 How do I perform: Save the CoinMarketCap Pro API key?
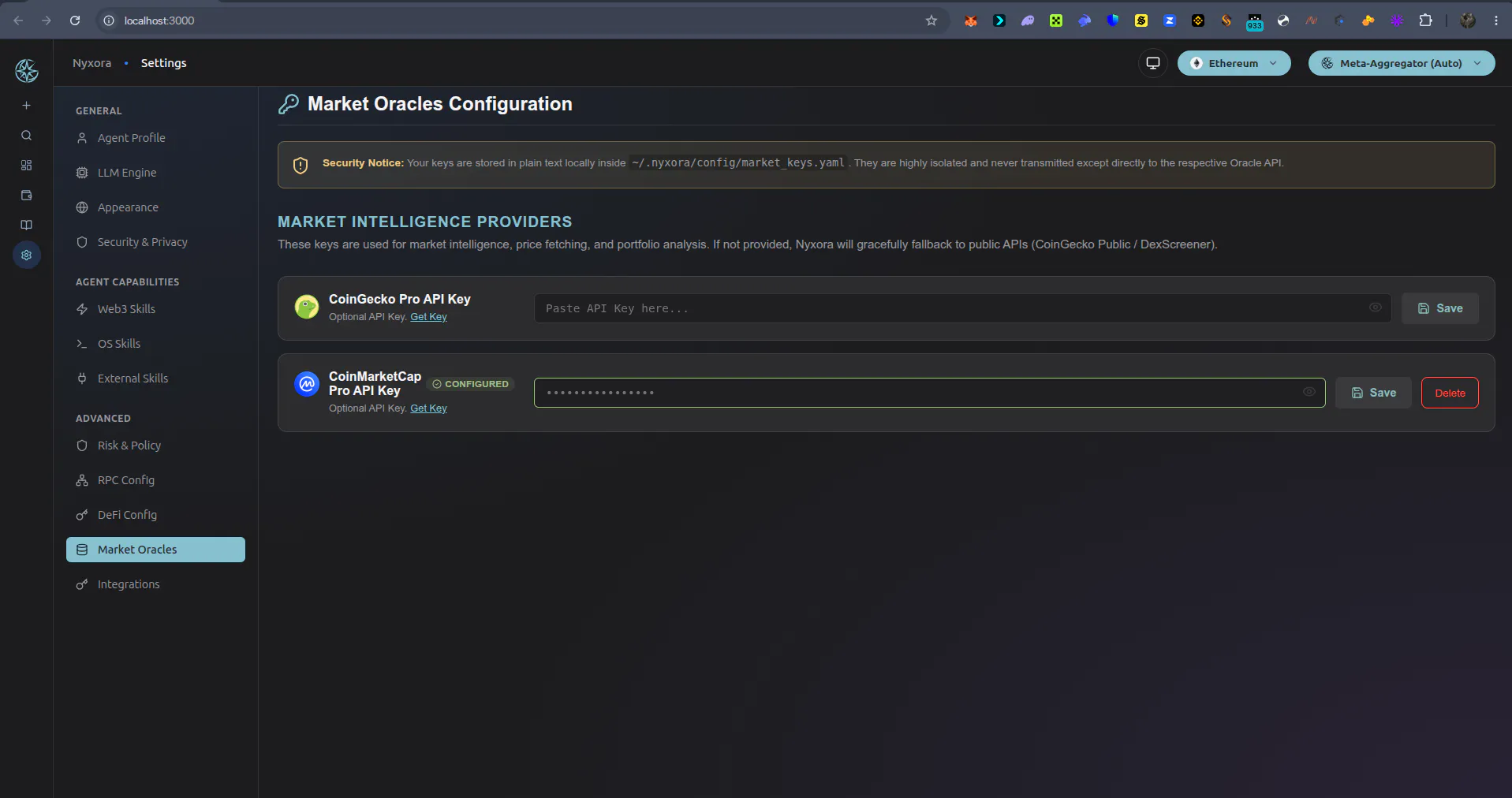coord(1373,393)
